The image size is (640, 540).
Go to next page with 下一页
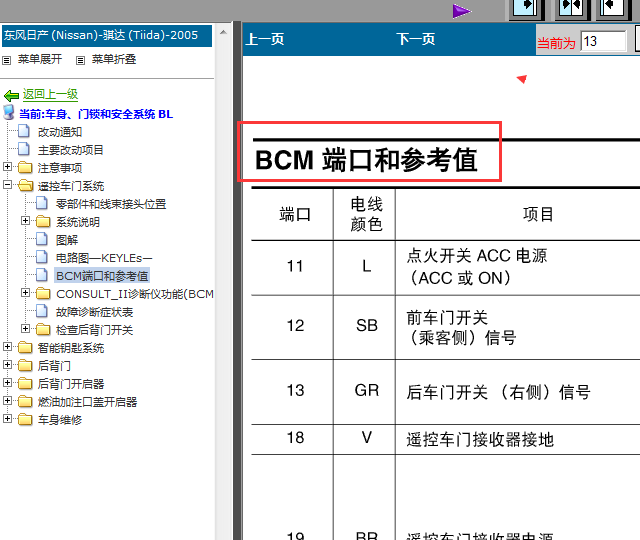click(x=416, y=39)
